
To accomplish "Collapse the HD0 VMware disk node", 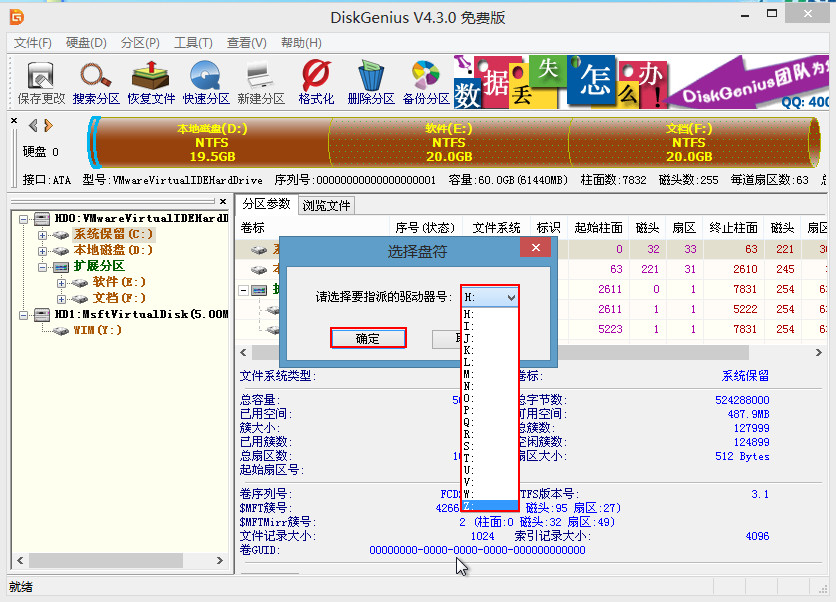I will [23, 219].
